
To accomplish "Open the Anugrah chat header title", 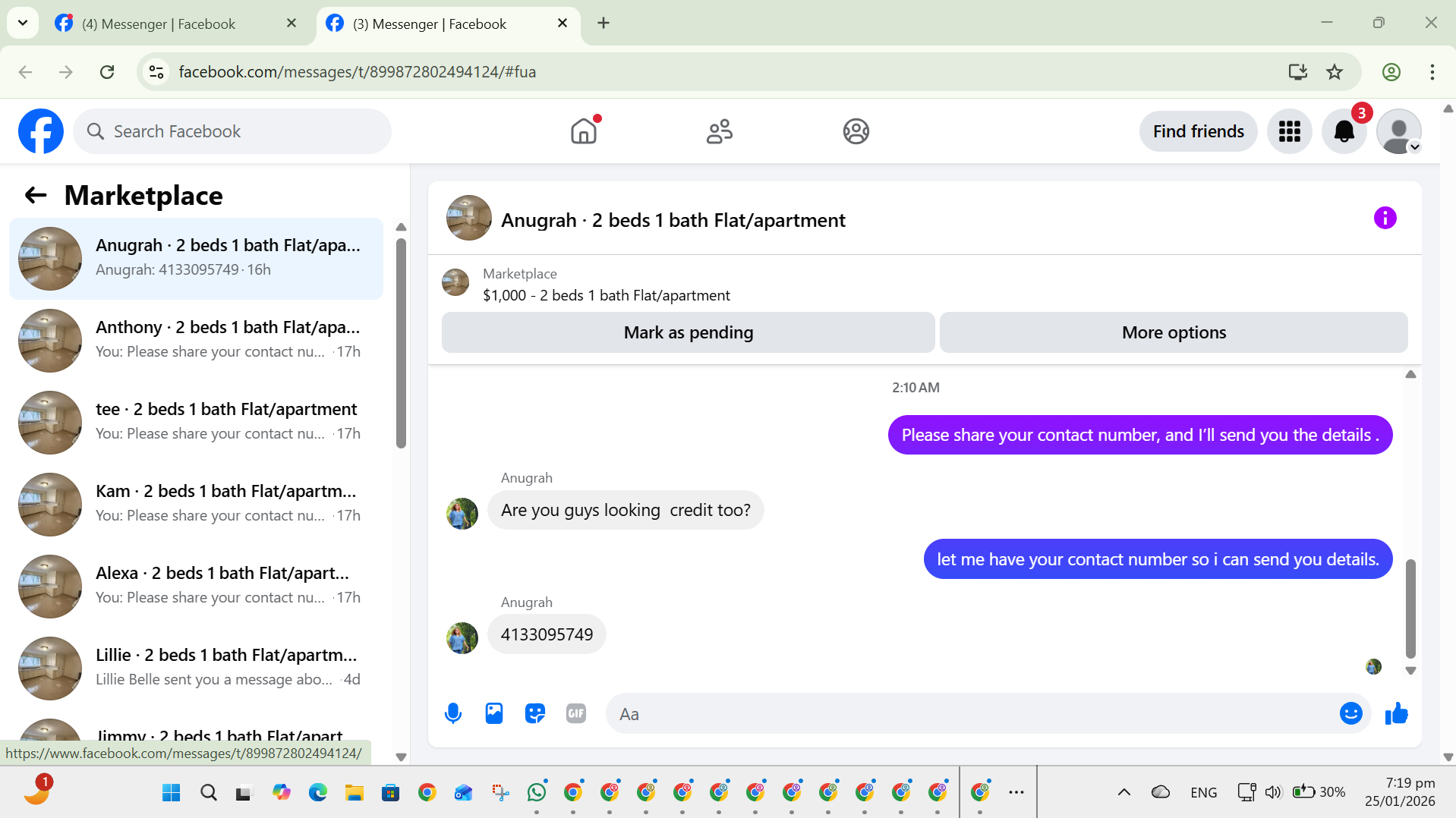I will tap(673, 220).
